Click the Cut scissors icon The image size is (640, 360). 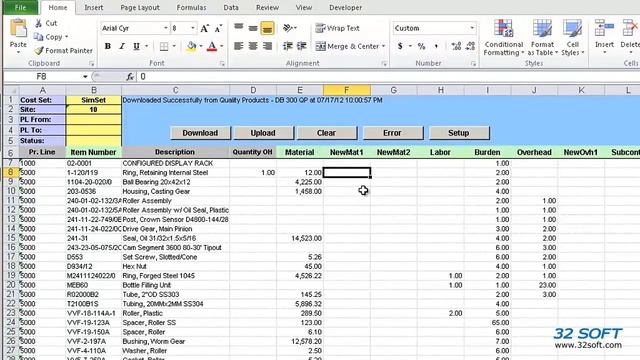[38, 23]
